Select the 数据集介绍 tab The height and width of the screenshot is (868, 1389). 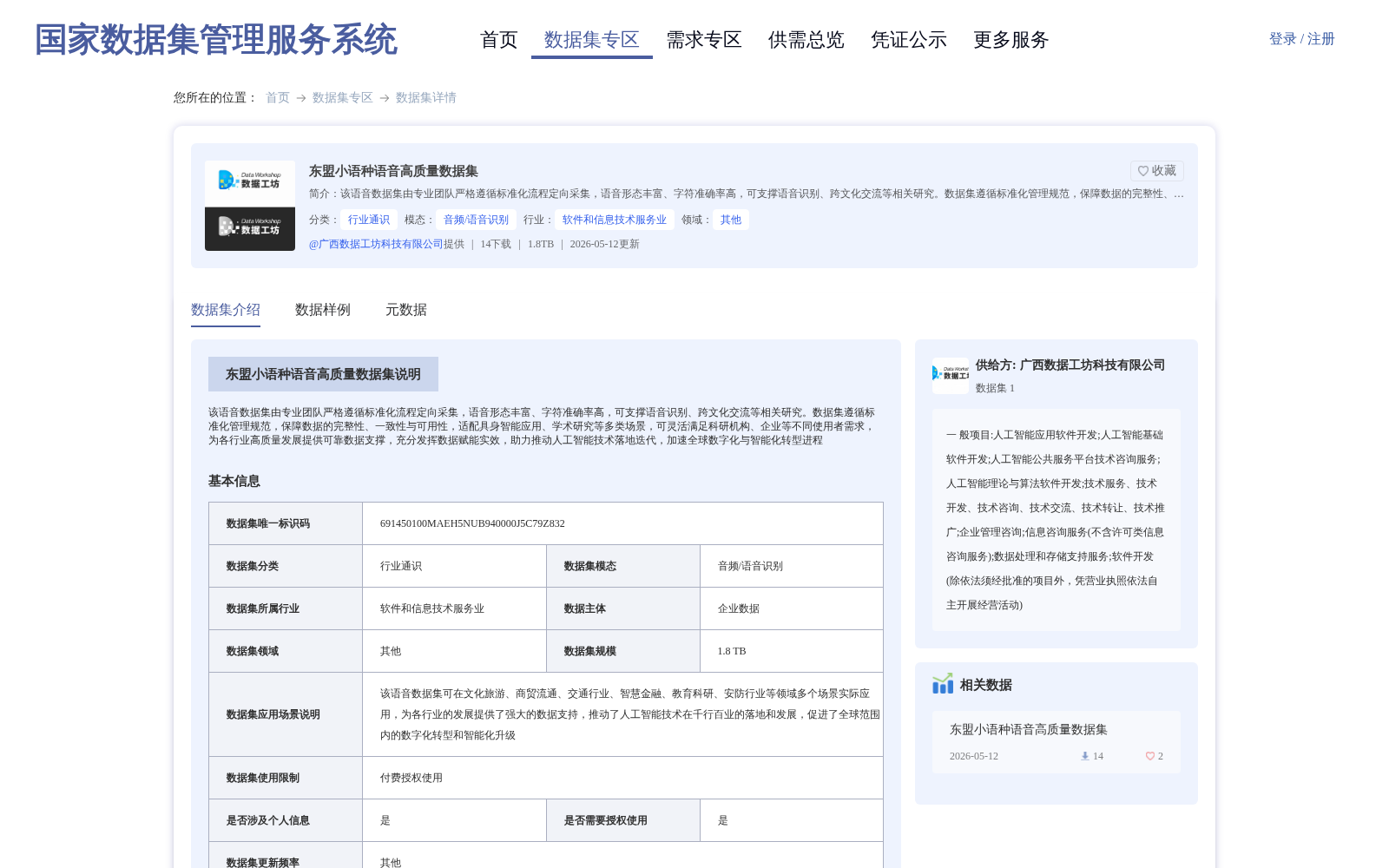226,310
